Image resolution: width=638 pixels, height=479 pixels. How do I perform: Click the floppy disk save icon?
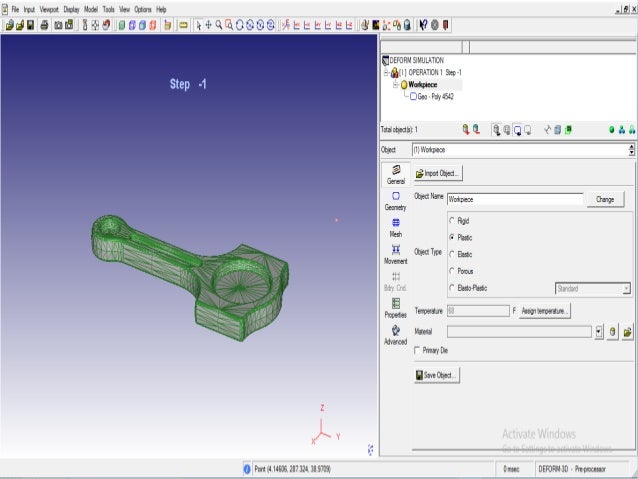31,25
